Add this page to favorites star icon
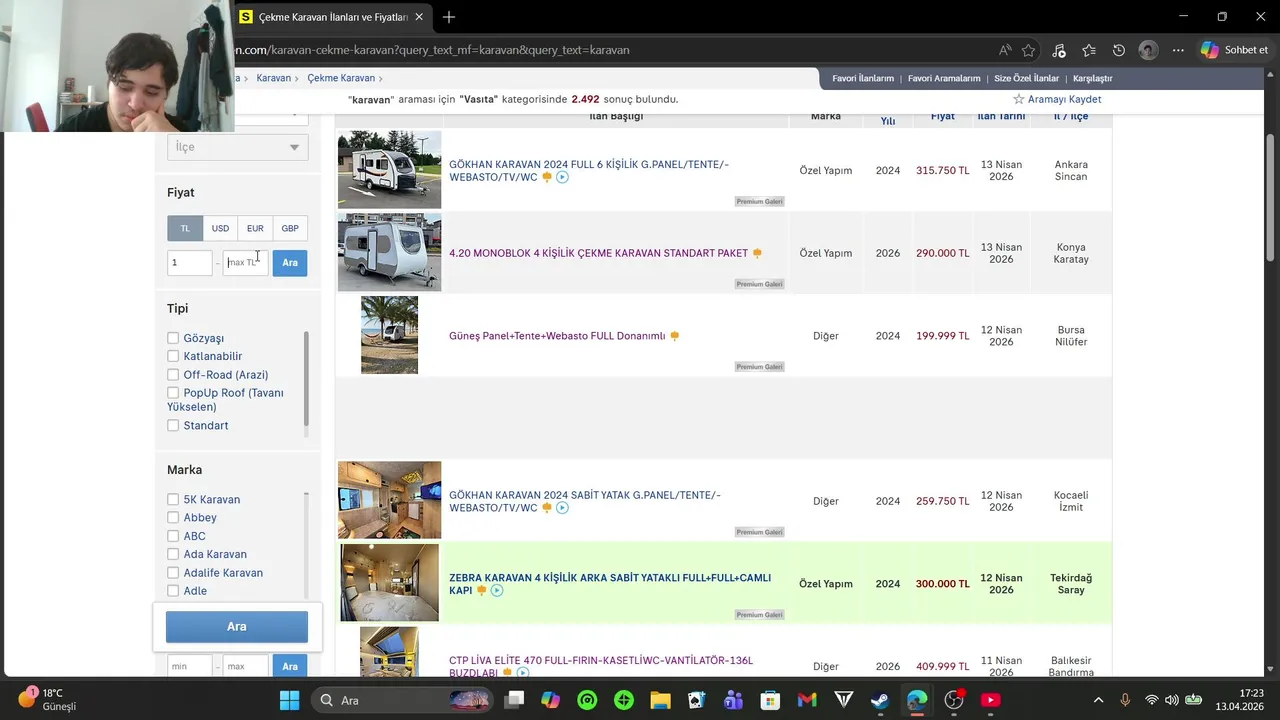The image size is (1280, 720). click(1028, 50)
